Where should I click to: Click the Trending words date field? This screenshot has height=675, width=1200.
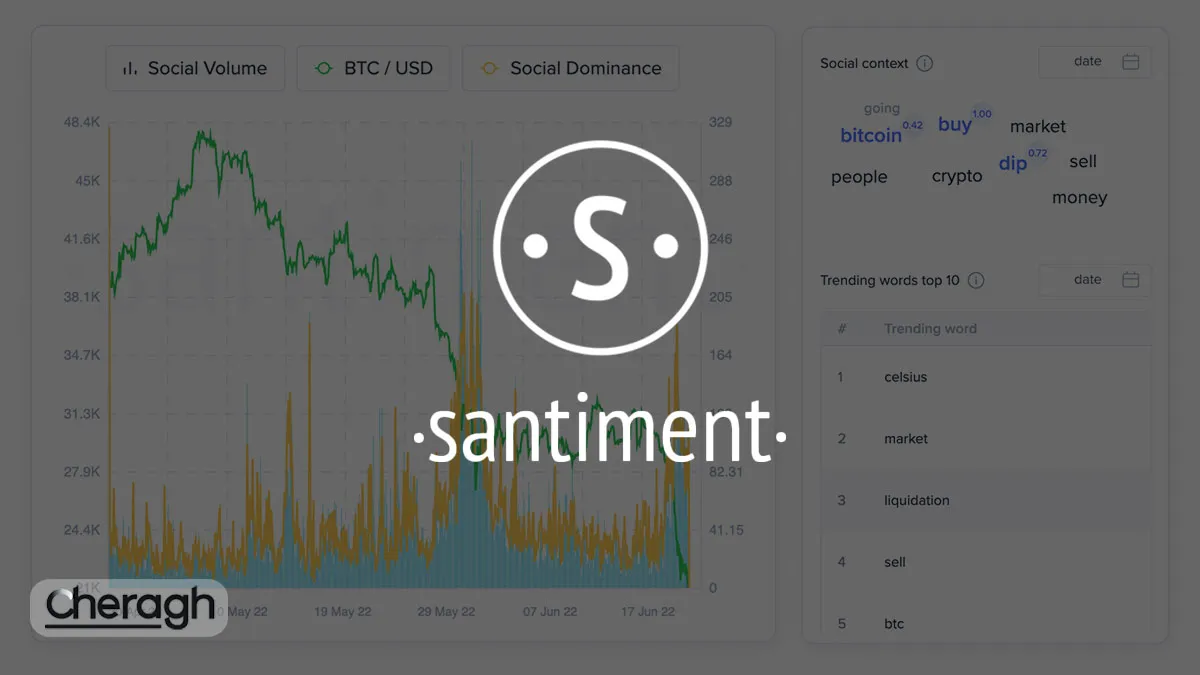[x=1095, y=280]
